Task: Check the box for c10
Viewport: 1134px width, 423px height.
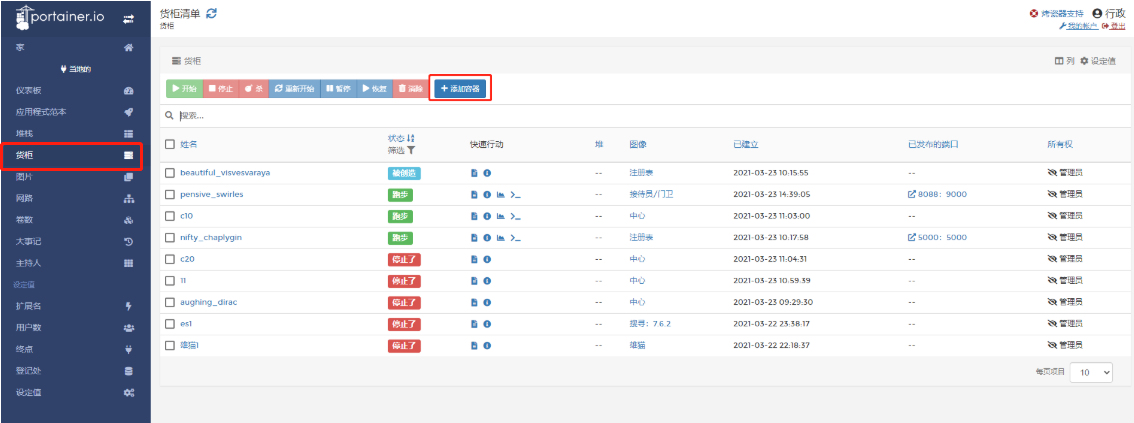Action: pyautogui.click(x=170, y=215)
